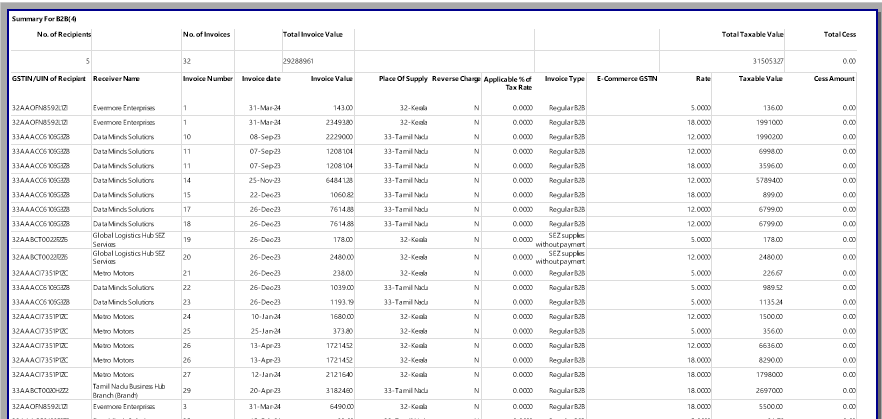882x419 pixels.
Task: Select the 'Invoice Number' column header
Action: click(208, 78)
